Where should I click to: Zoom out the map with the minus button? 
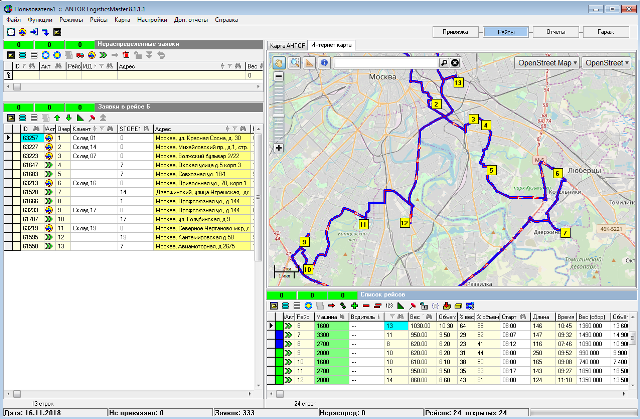coord(279,76)
